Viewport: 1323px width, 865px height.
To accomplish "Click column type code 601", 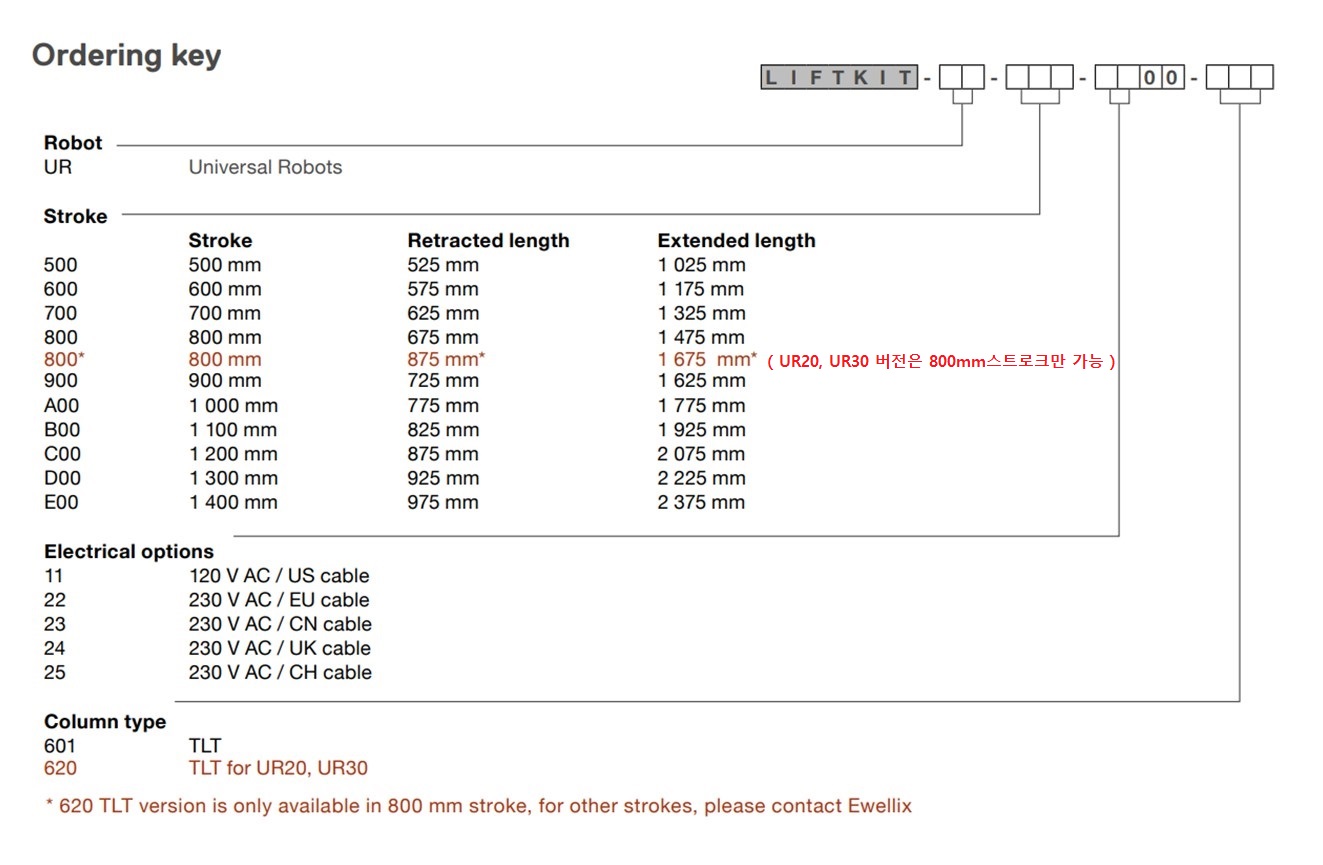I will point(60,745).
